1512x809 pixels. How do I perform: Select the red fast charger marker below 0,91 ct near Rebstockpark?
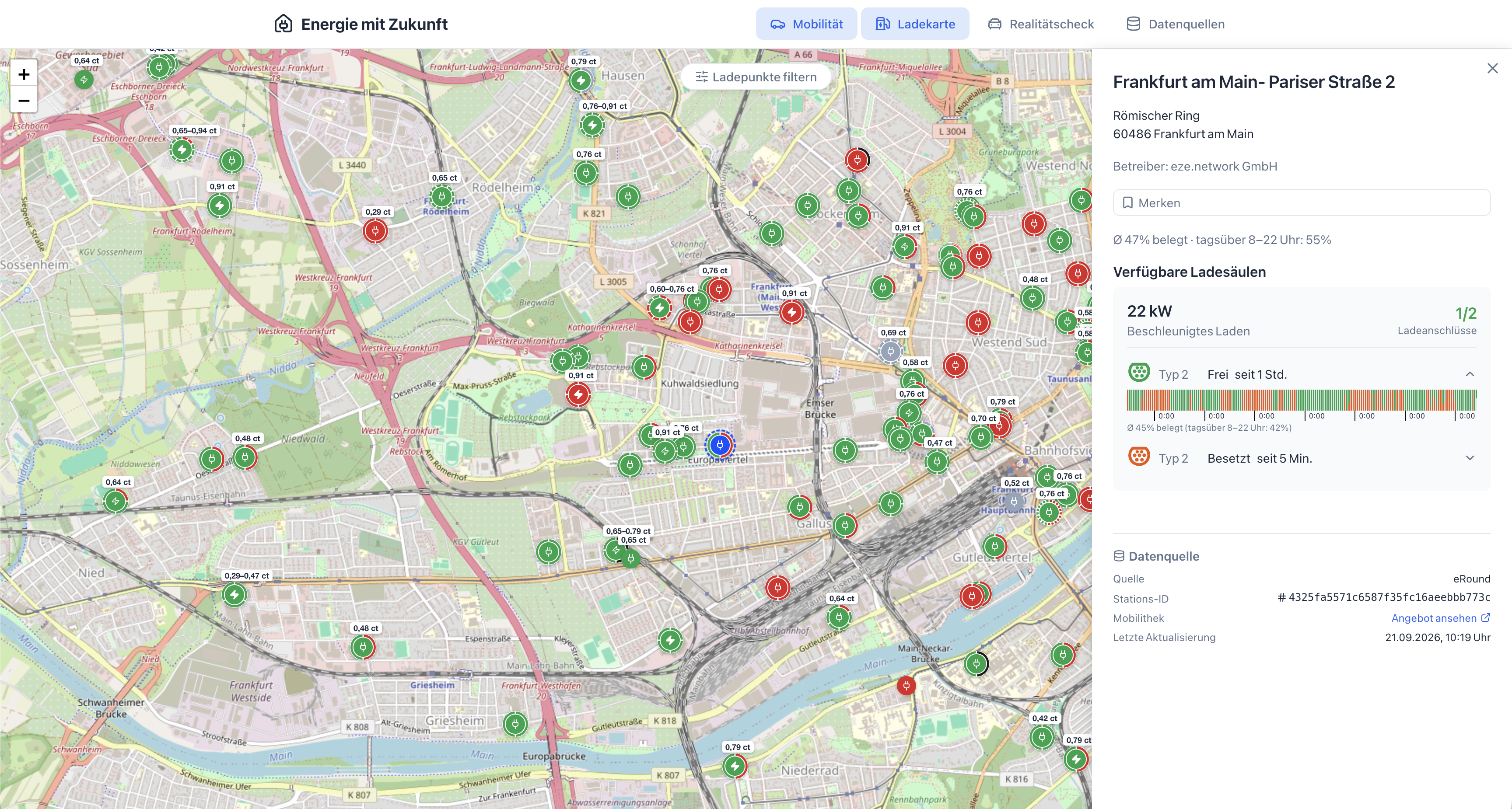click(x=578, y=394)
